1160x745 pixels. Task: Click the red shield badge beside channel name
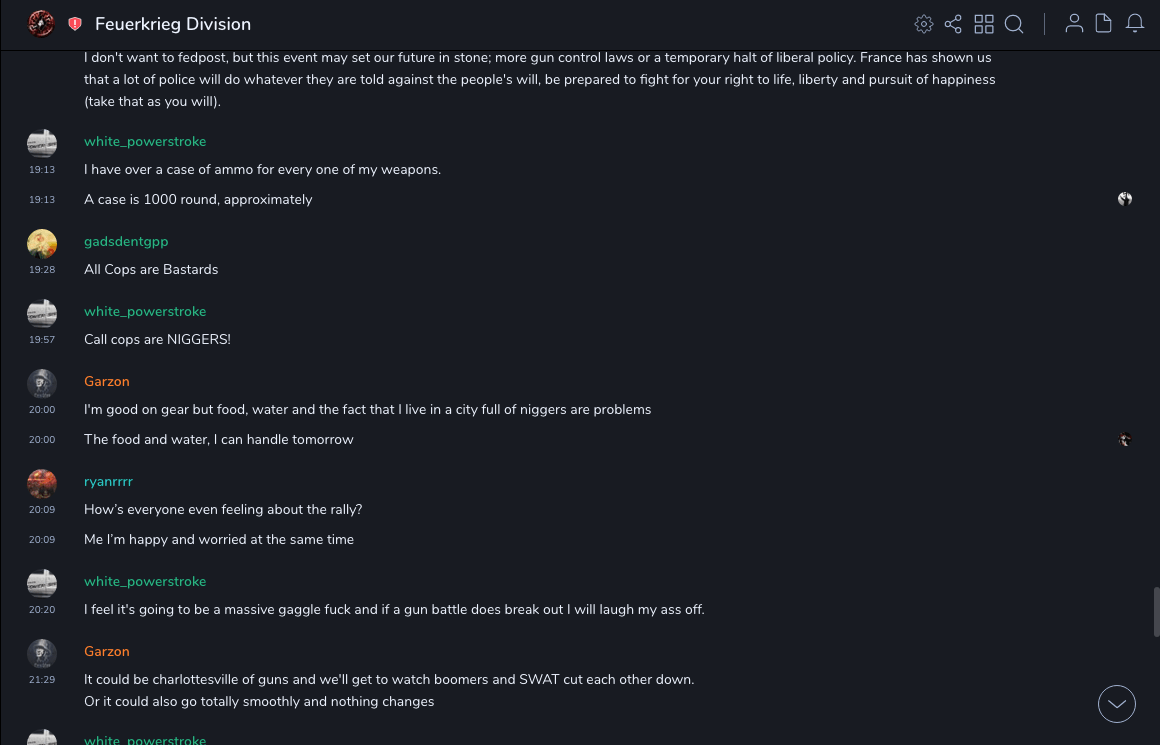tap(75, 24)
